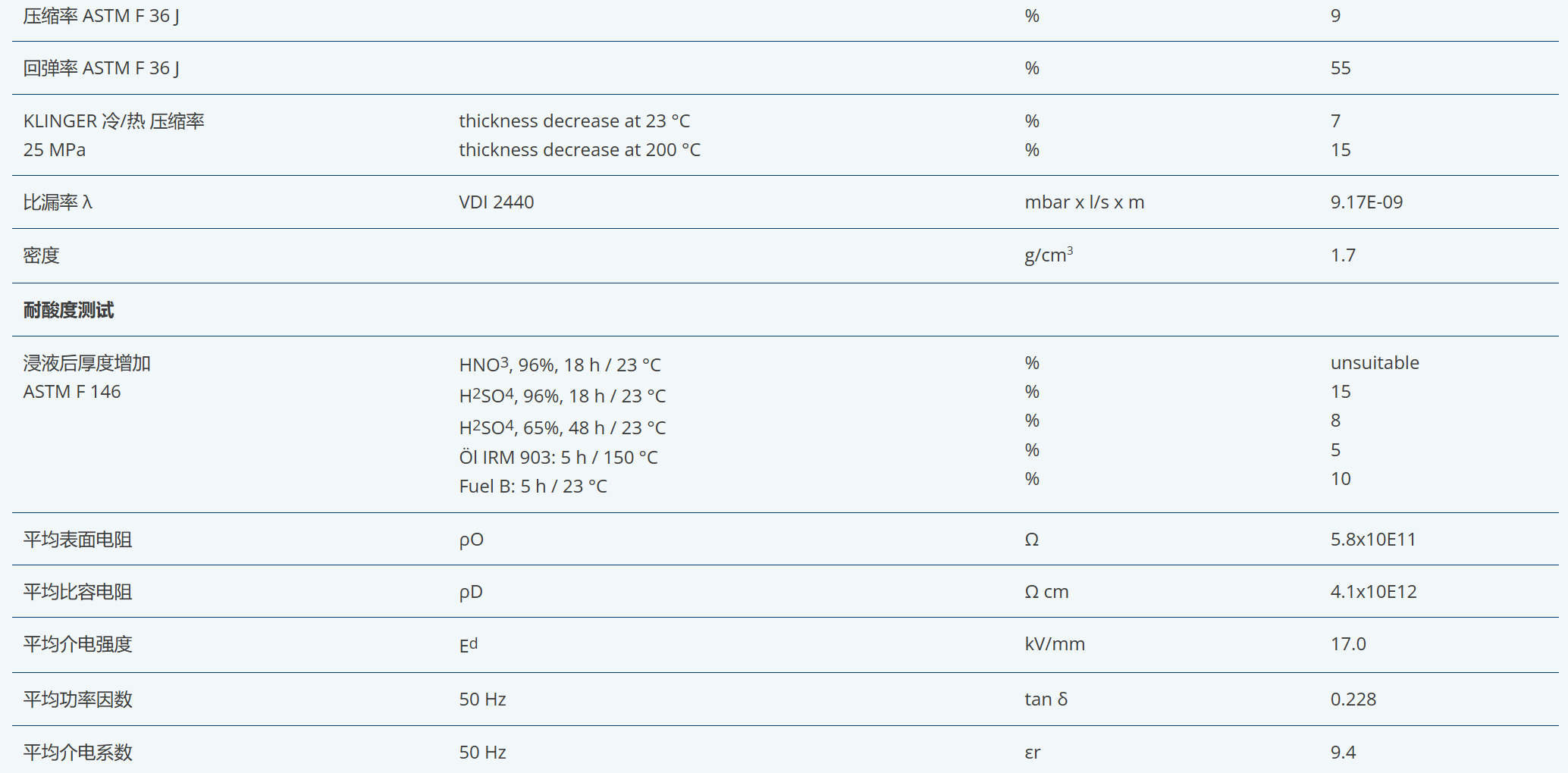Image resolution: width=1568 pixels, height=773 pixels.
Task: Click the 9.17E-09 leak rate value
Action: coord(1366,202)
